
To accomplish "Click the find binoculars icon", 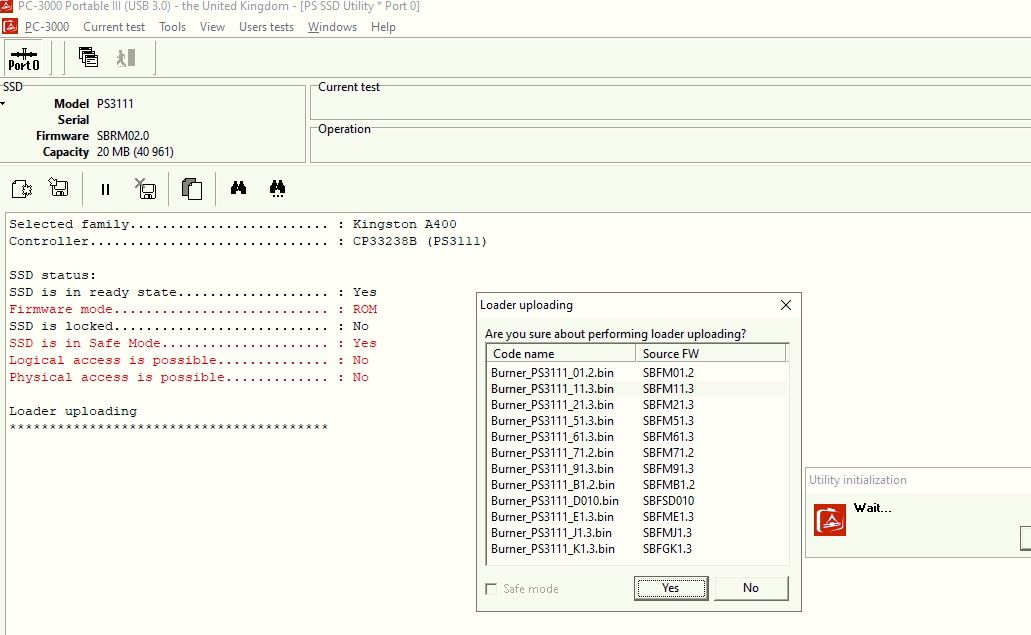I will 238,188.
